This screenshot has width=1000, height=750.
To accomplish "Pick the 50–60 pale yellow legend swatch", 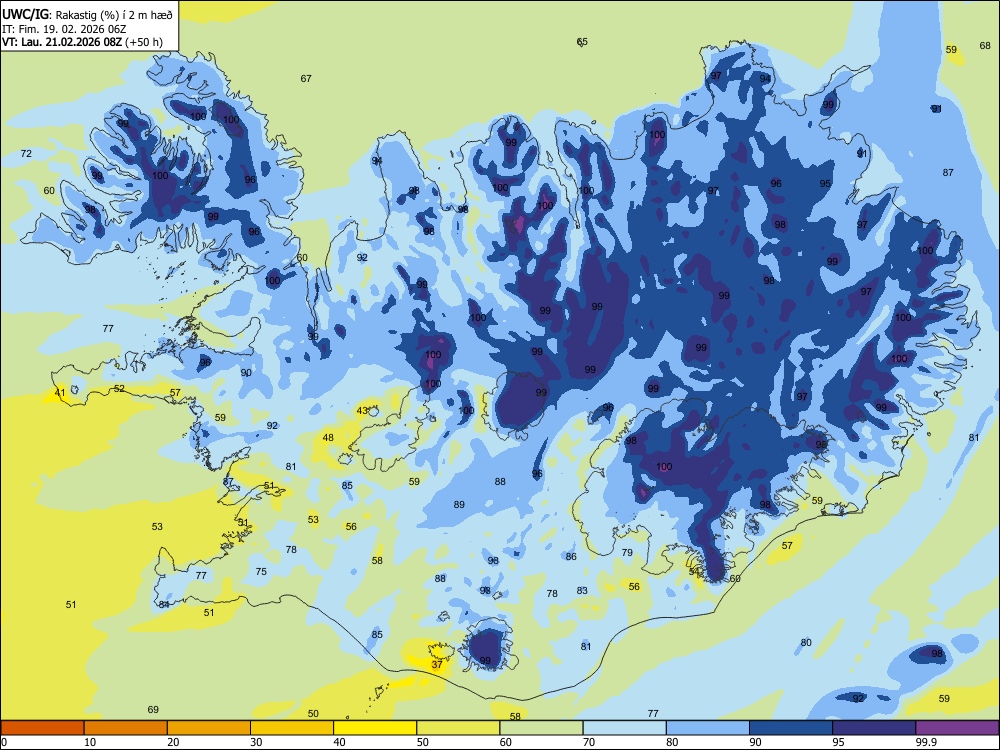I will coord(458,728).
